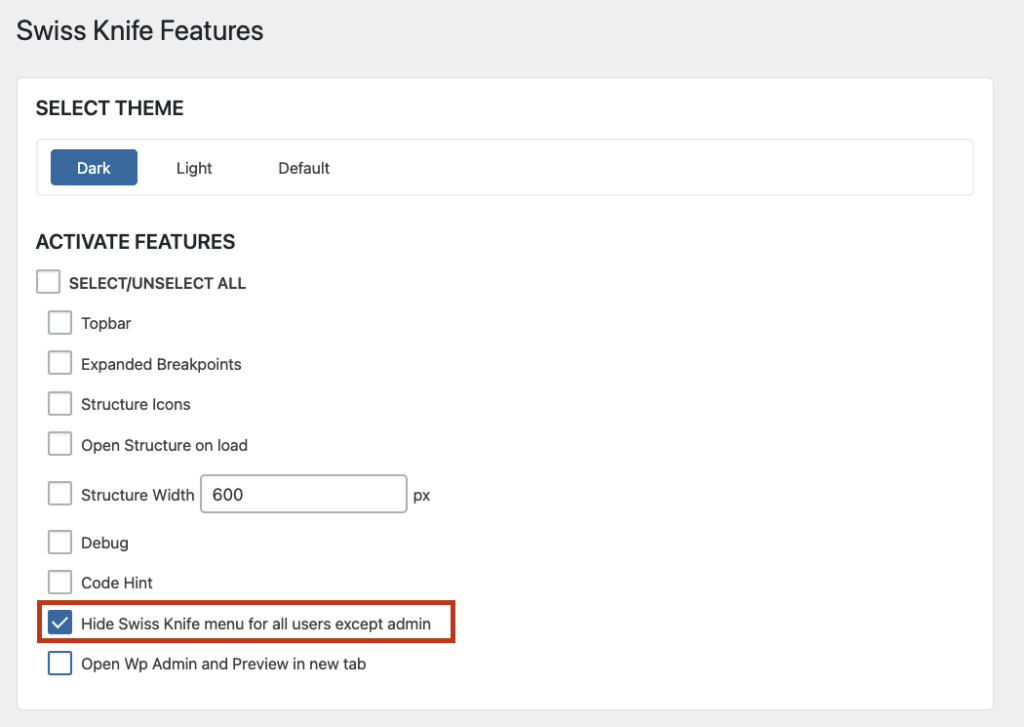The image size is (1024, 727).
Task: Choose the Light theme option
Action: coord(194,168)
